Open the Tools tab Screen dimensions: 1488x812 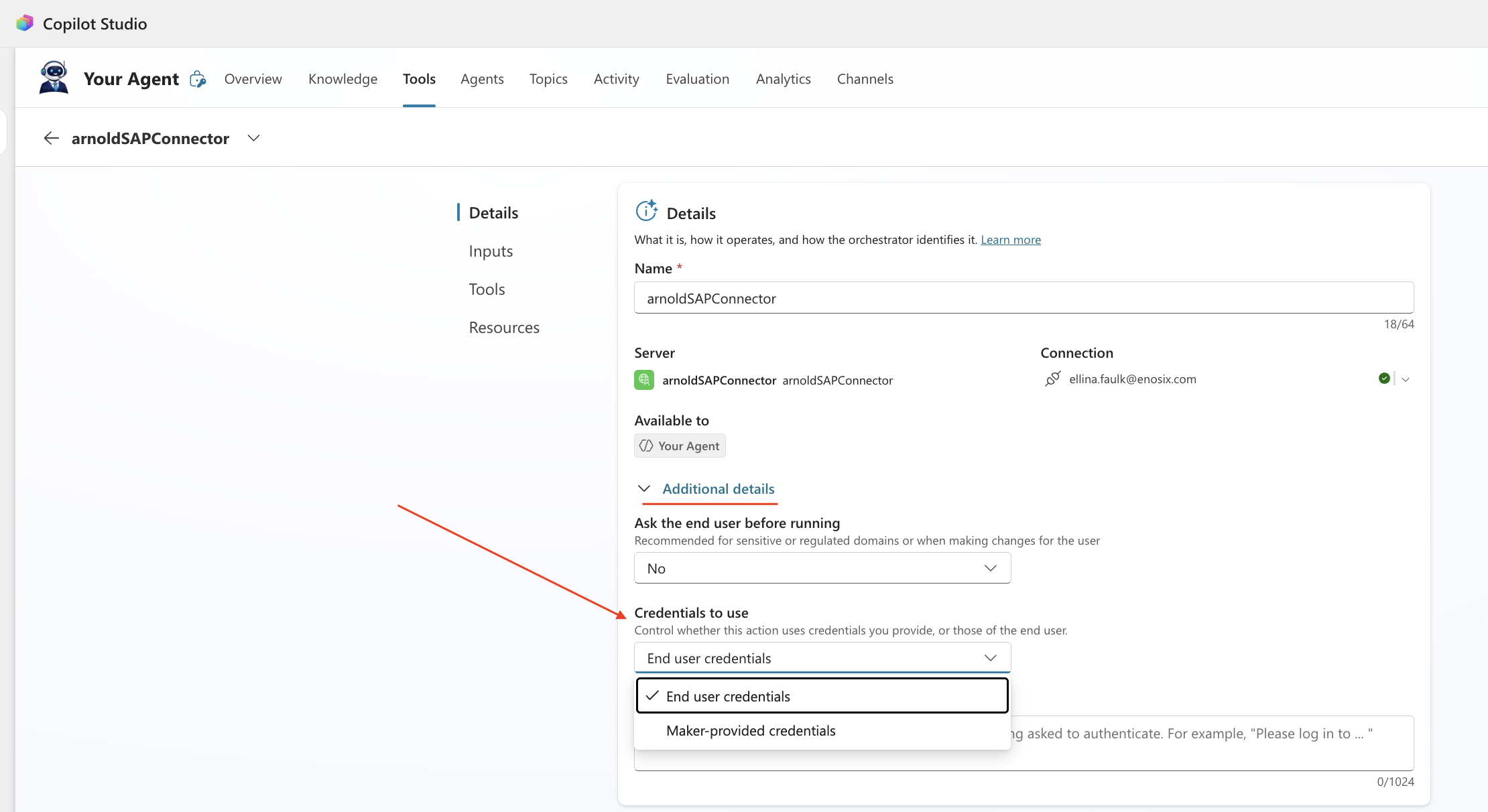[x=419, y=79]
